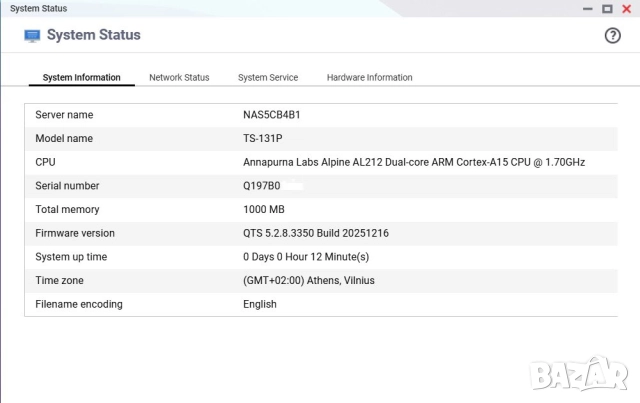Click the Model name label

pos(64,138)
